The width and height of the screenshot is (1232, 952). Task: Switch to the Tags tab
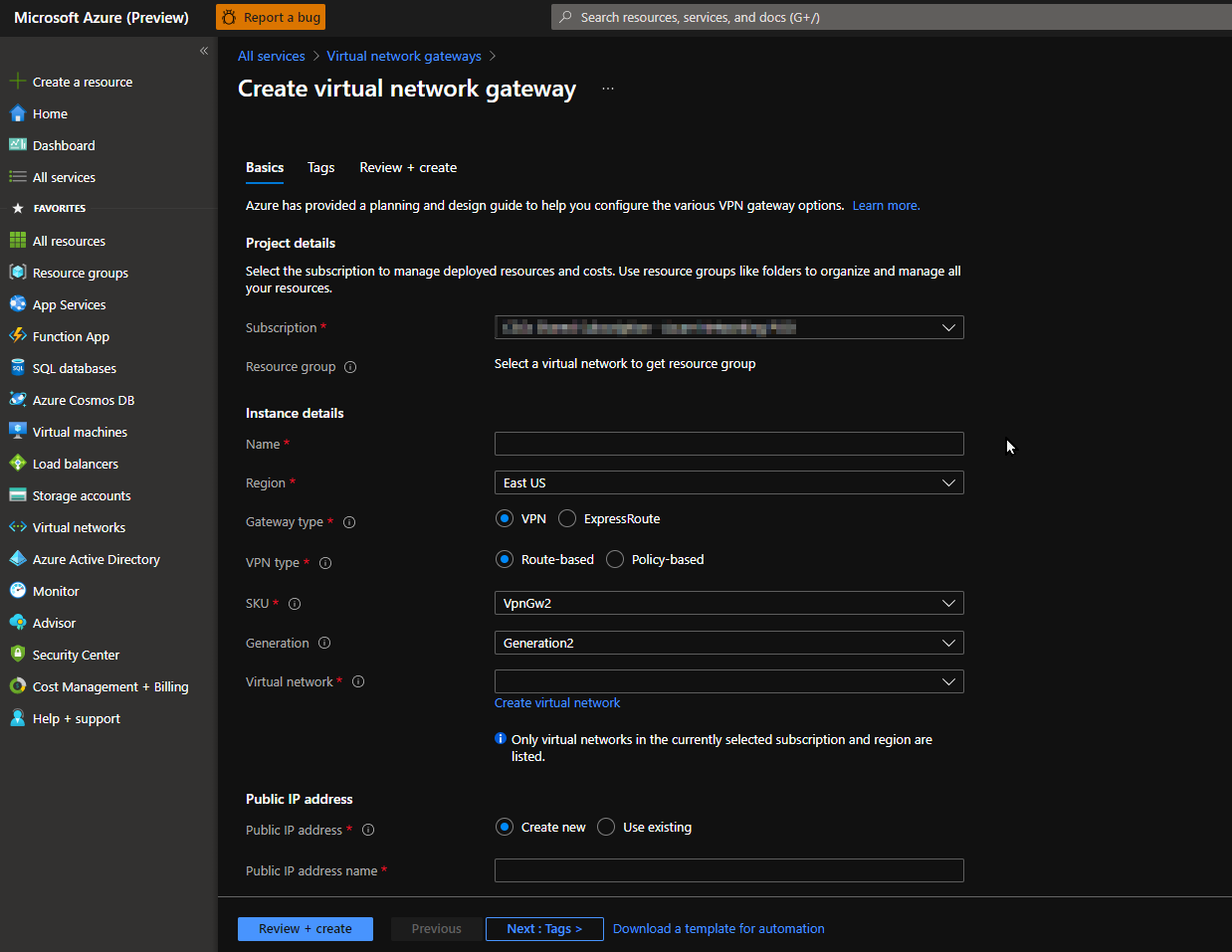[320, 167]
